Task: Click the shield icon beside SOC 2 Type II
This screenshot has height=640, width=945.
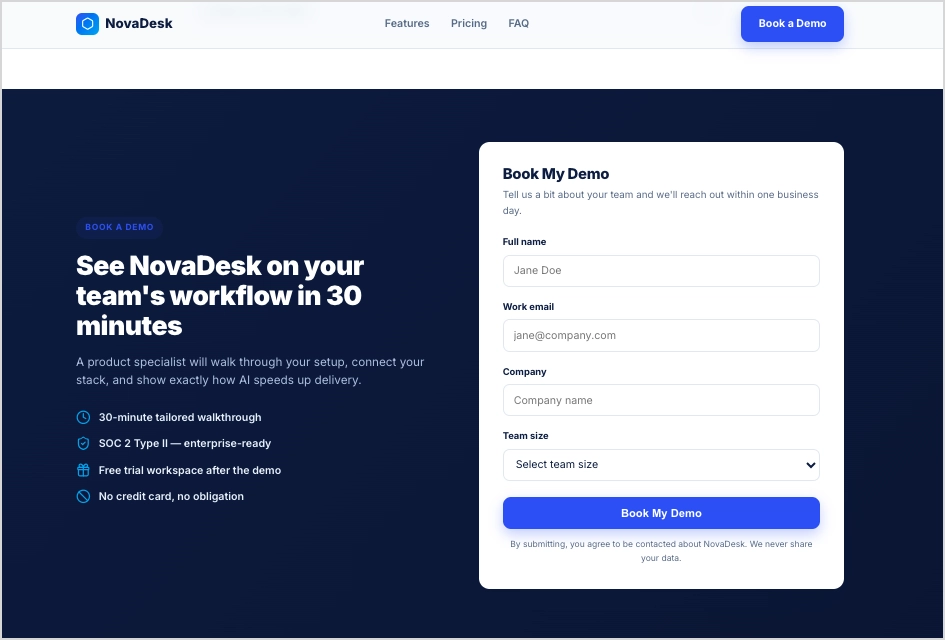Action: click(83, 444)
